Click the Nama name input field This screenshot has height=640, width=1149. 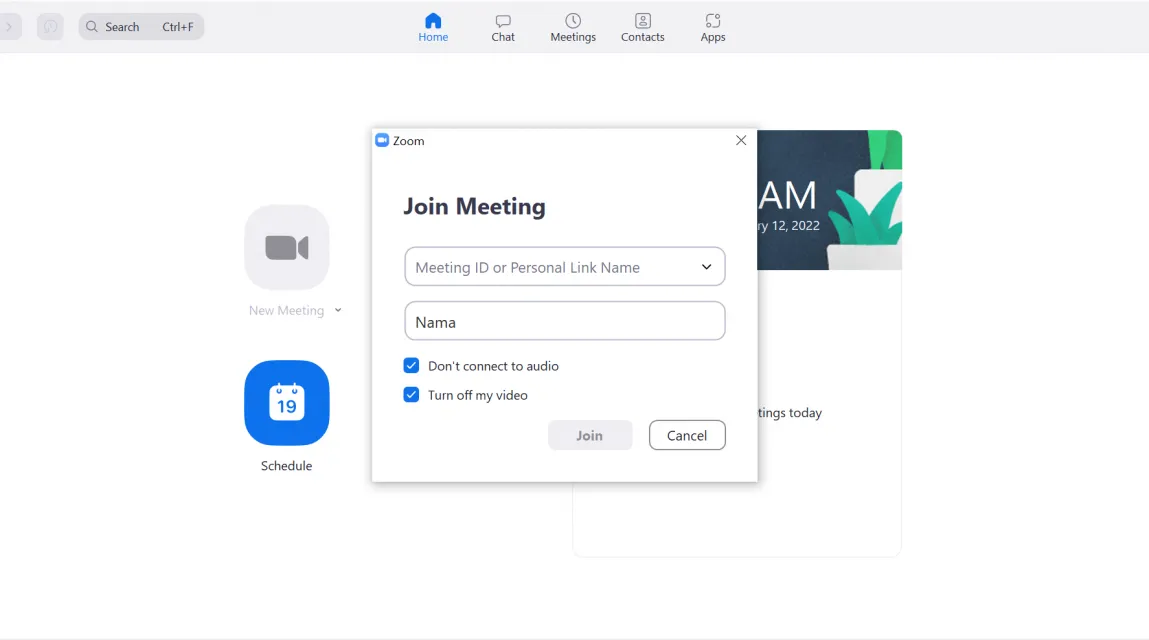coord(564,320)
